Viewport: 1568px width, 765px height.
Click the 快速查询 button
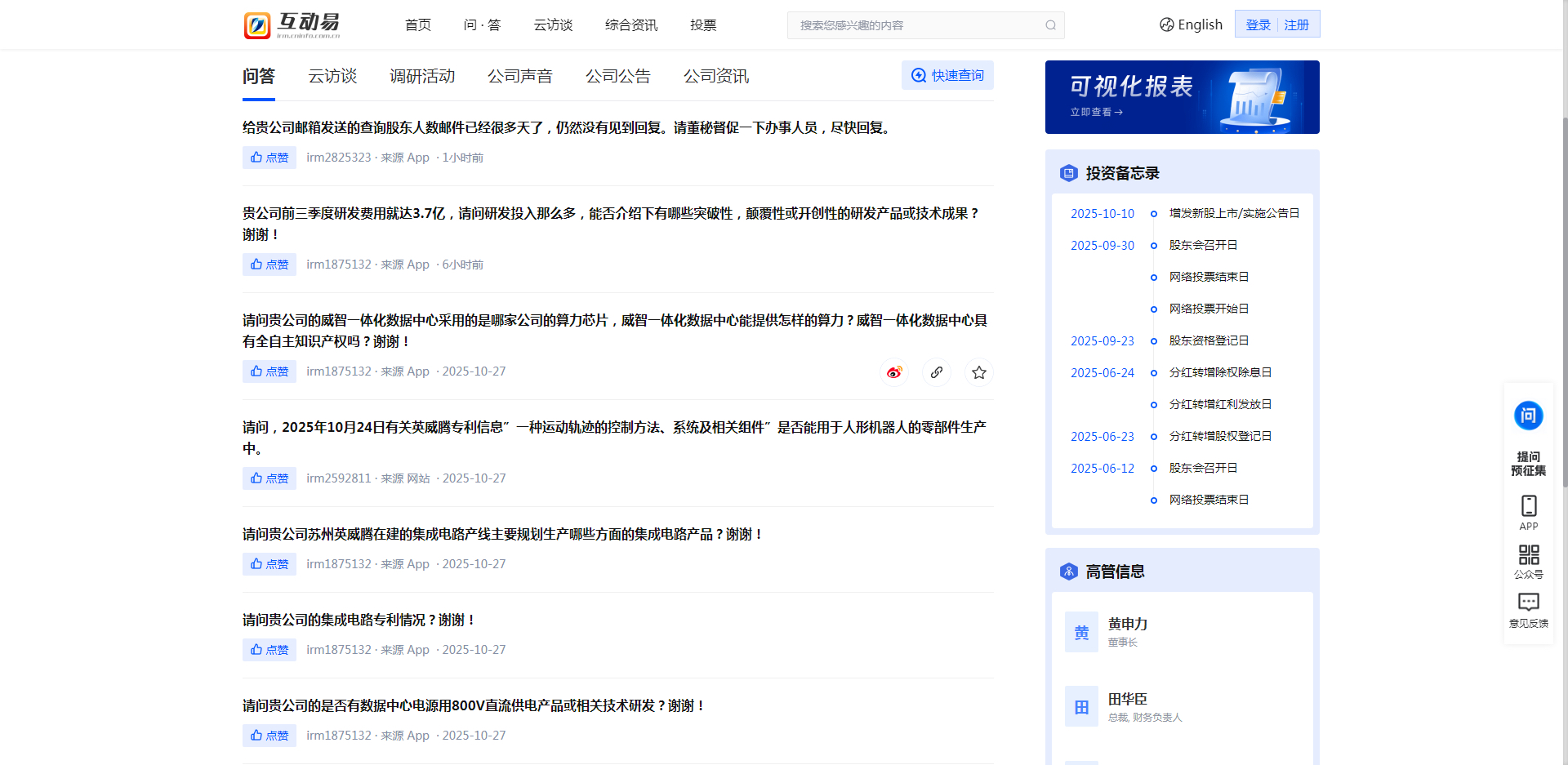pyautogui.click(x=947, y=75)
